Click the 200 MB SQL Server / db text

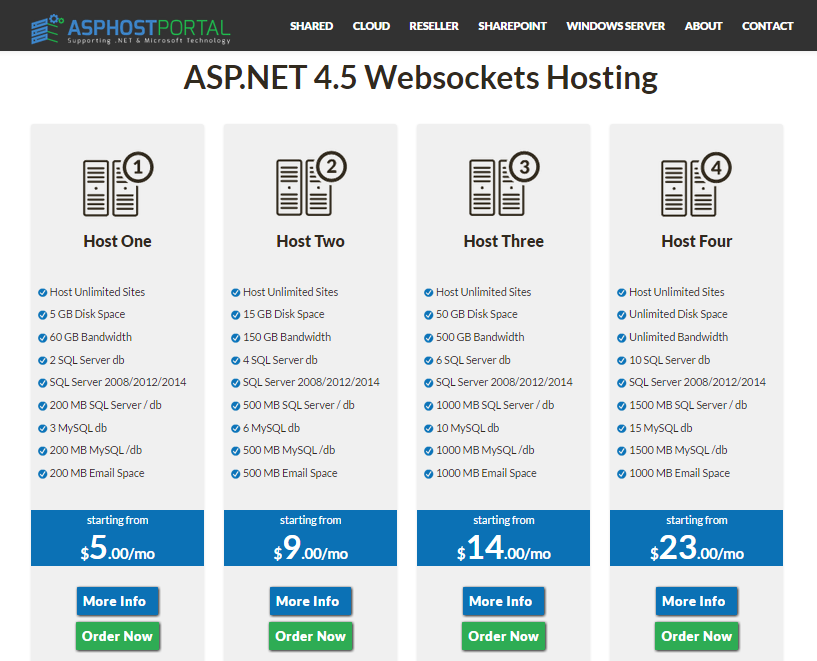(x=106, y=405)
